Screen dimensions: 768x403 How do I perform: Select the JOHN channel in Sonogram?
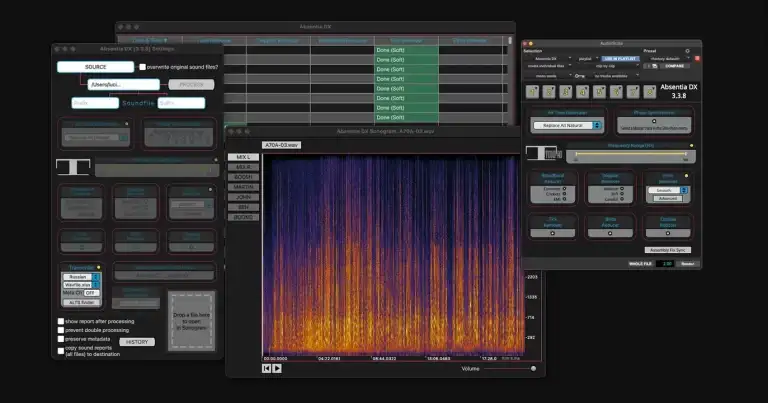point(243,197)
